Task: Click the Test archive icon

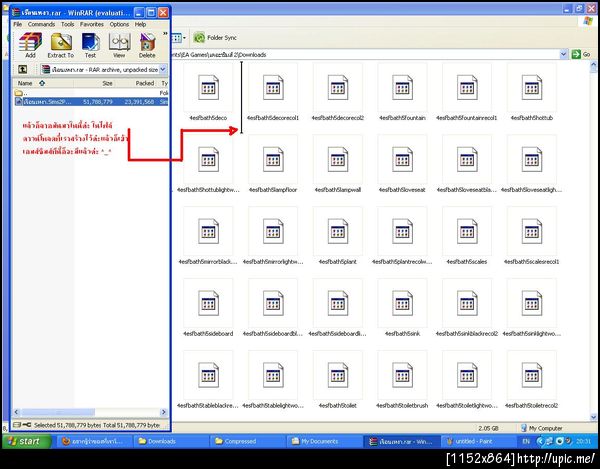Action: pos(90,45)
